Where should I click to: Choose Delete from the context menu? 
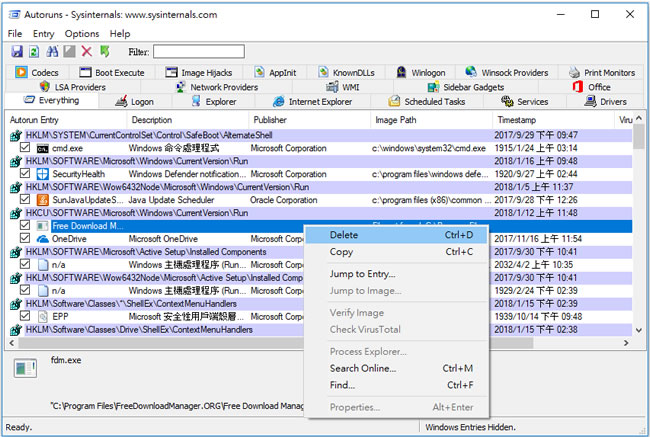(397, 235)
